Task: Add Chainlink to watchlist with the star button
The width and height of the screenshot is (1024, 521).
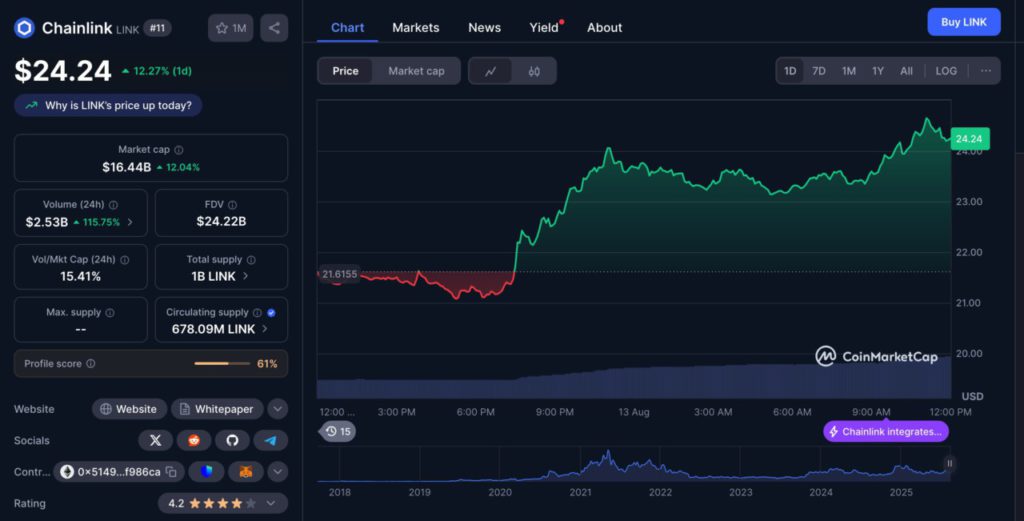Action: pyautogui.click(x=230, y=28)
